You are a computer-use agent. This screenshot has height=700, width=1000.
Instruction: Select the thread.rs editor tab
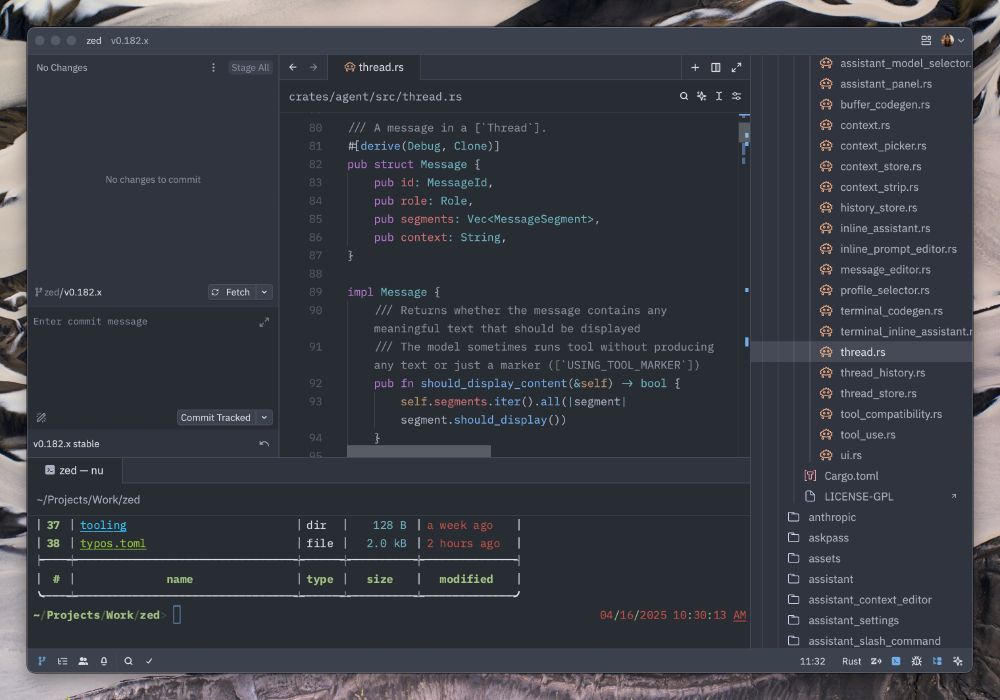click(374, 67)
